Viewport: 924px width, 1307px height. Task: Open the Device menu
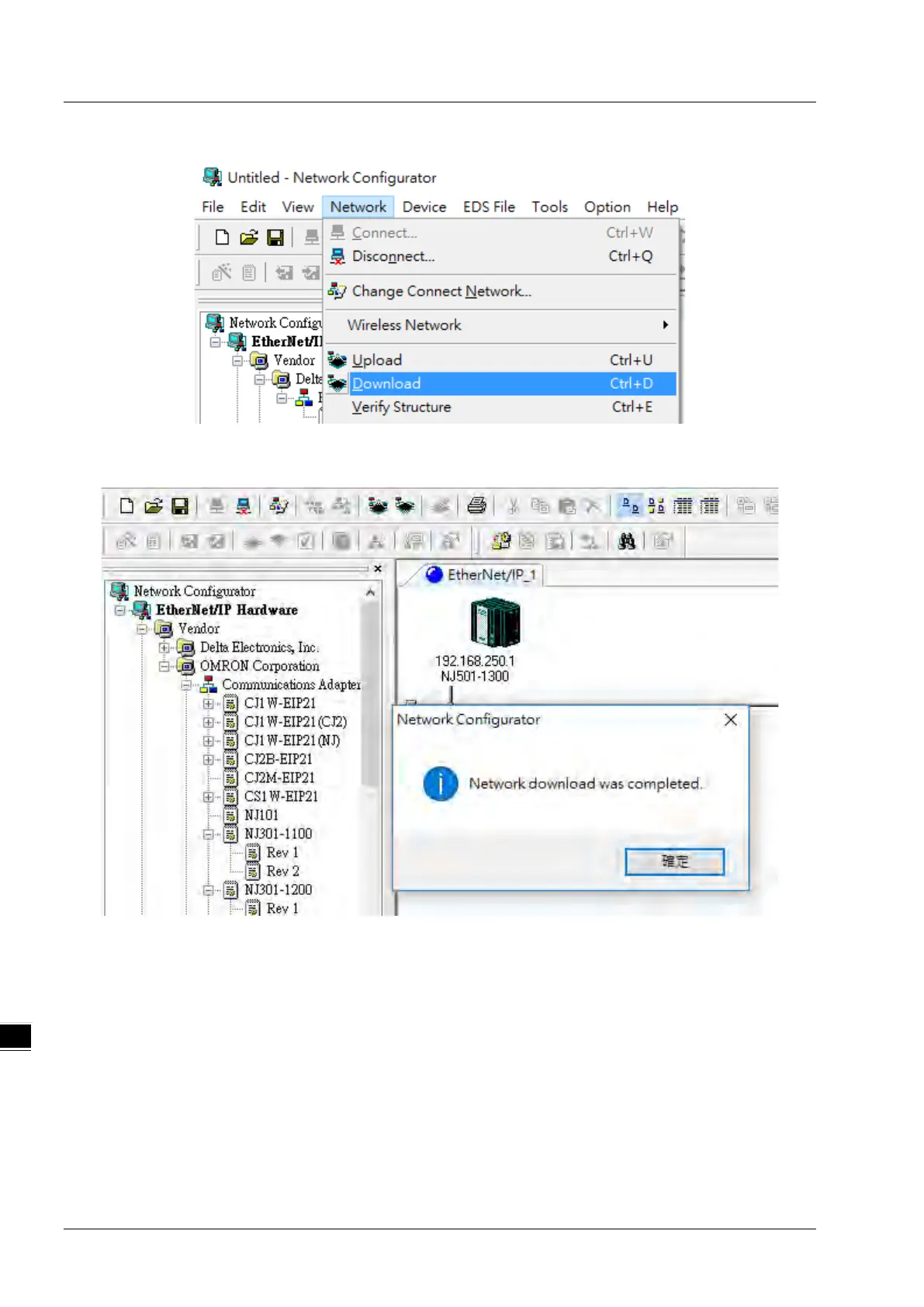(424, 207)
